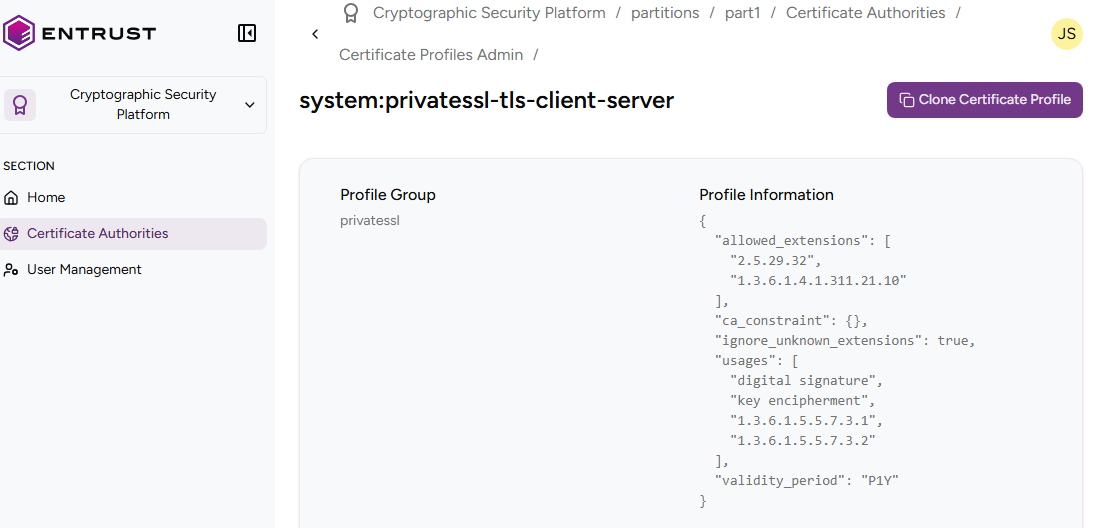Navigate to the partitions breadcrumb link
1098x528 pixels.
[665, 13]
